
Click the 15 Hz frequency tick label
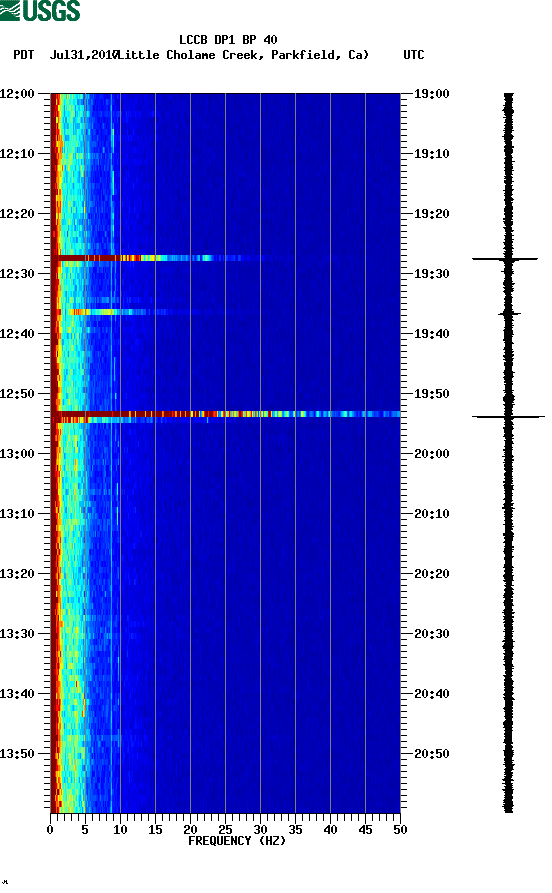tap(155, 830)
